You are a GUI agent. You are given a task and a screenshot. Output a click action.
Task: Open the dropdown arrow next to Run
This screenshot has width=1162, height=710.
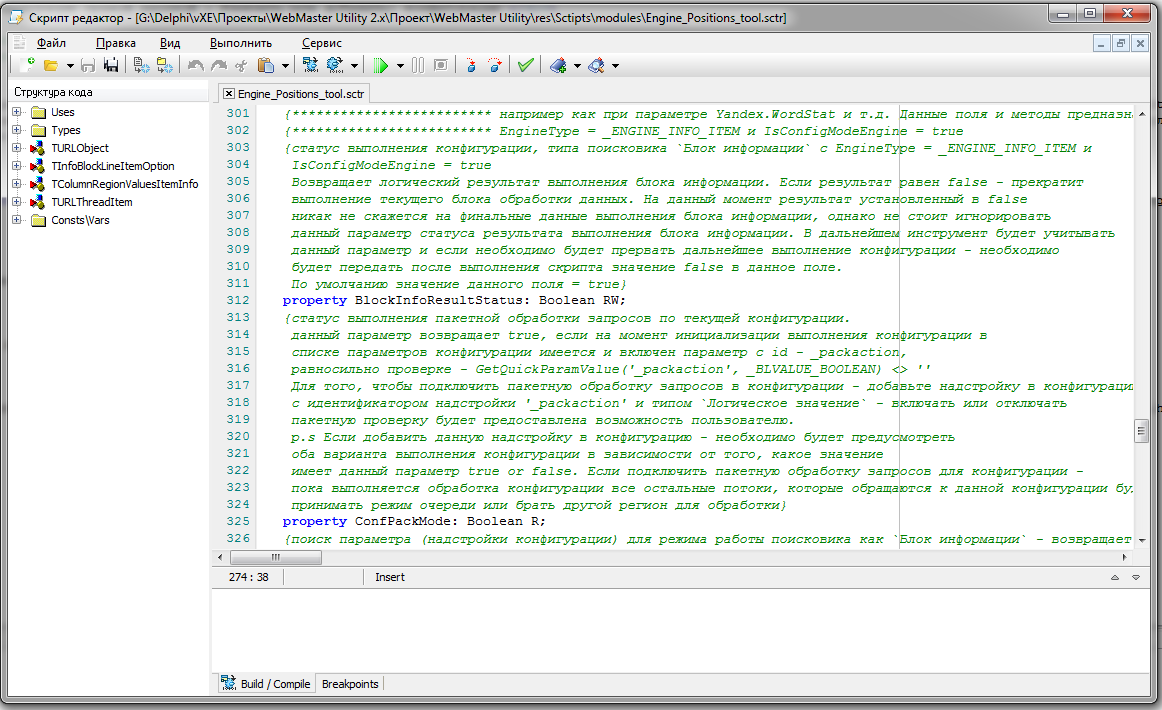(x=400, y=66)
